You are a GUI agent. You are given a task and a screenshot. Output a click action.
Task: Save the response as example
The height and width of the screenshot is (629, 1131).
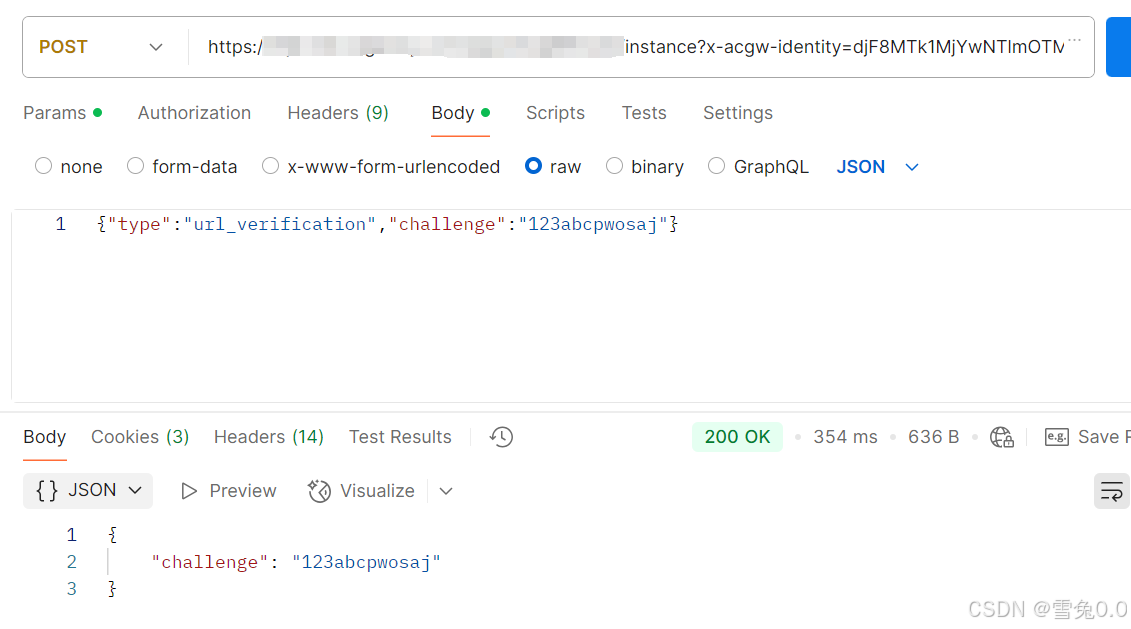[x=1087, y=437]
